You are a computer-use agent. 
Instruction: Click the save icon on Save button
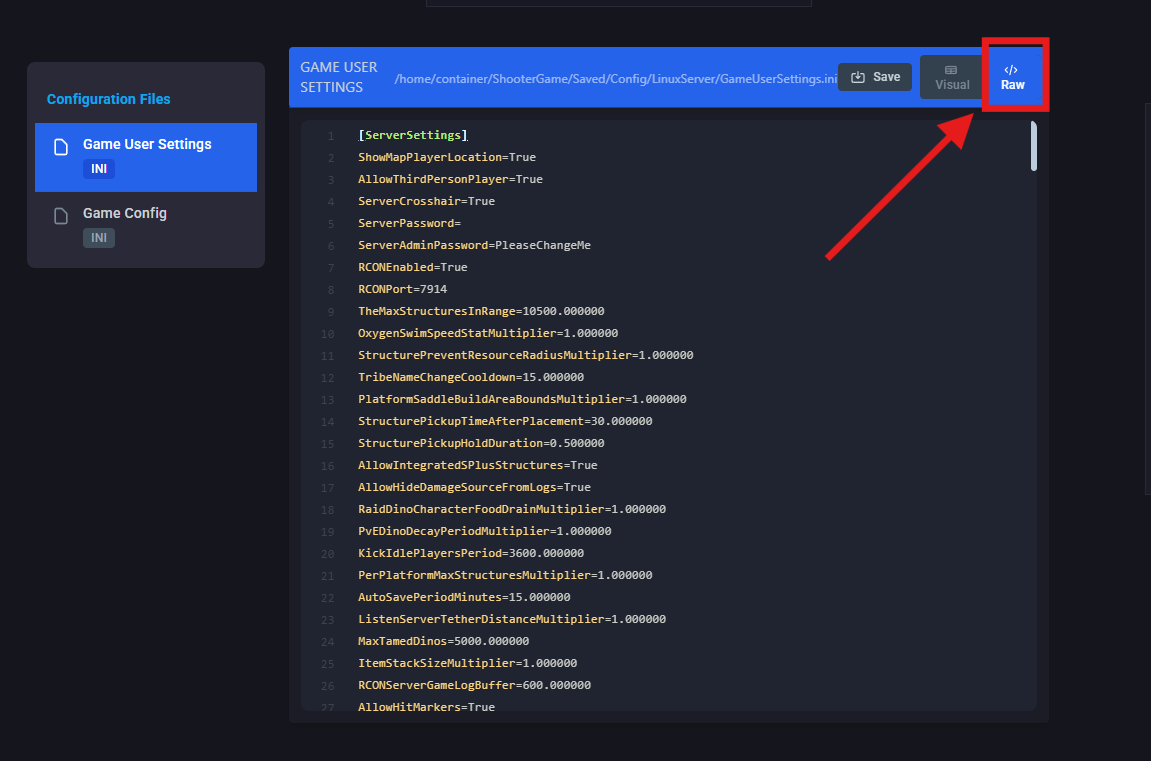click(x=857, y=77)
